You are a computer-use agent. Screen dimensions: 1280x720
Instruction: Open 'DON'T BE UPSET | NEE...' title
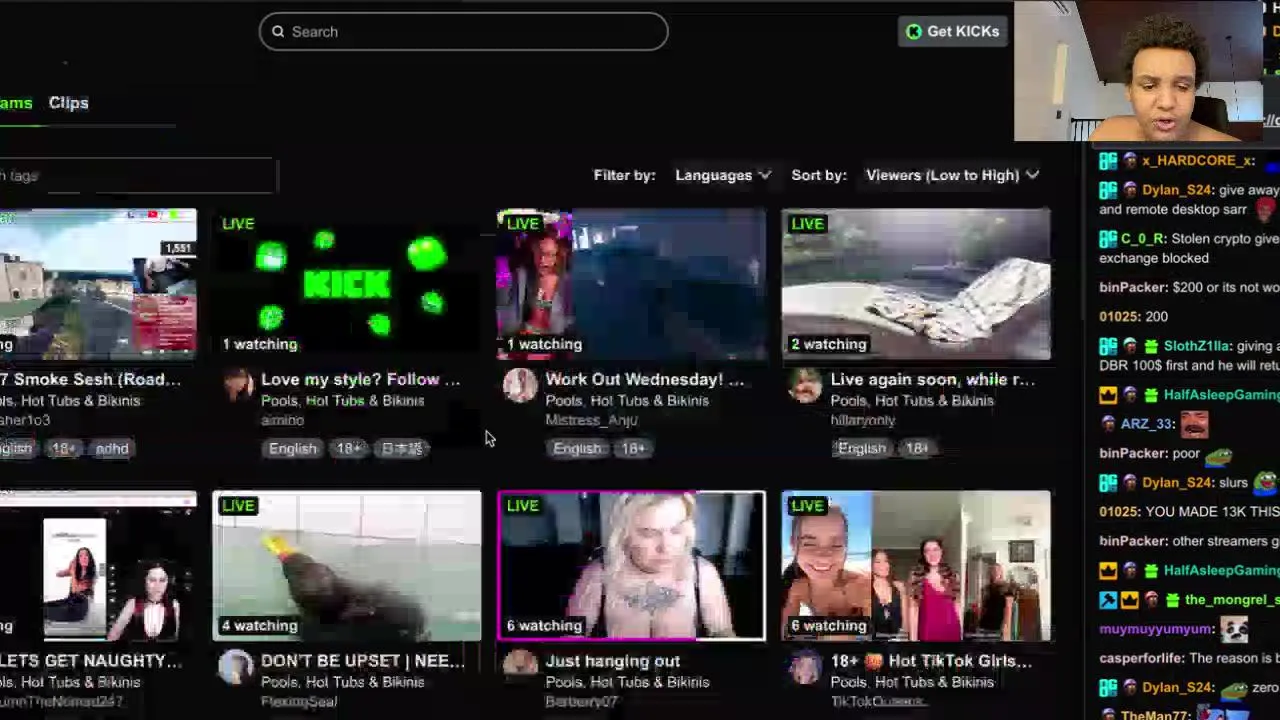point(362,661)
